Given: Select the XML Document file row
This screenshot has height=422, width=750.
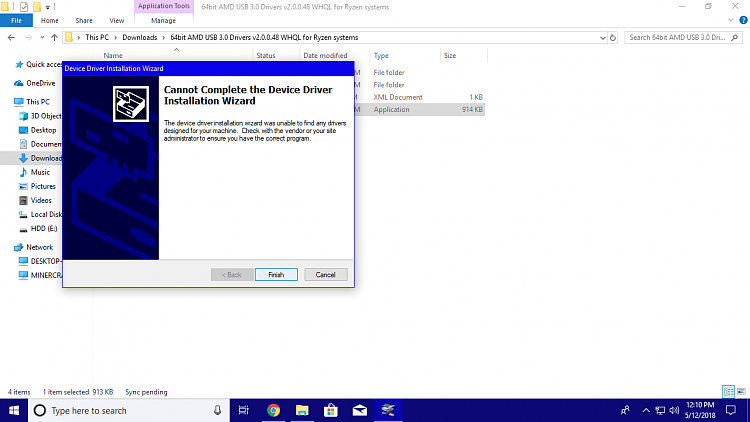Looking at the screenshot, I should point(419,97).
